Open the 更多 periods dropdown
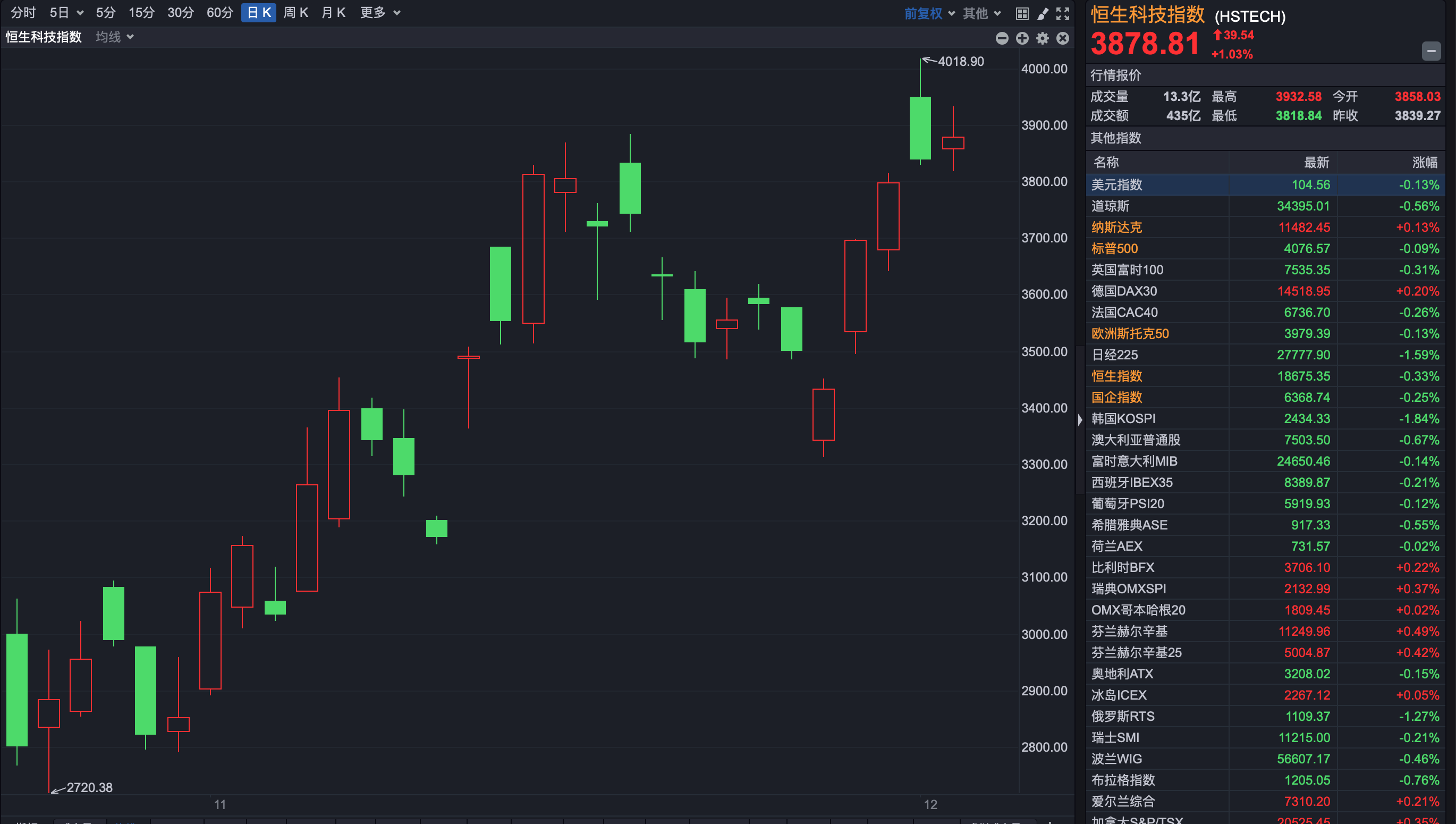The height and width of the screenshot is (824, 1456). pos(379,12)
